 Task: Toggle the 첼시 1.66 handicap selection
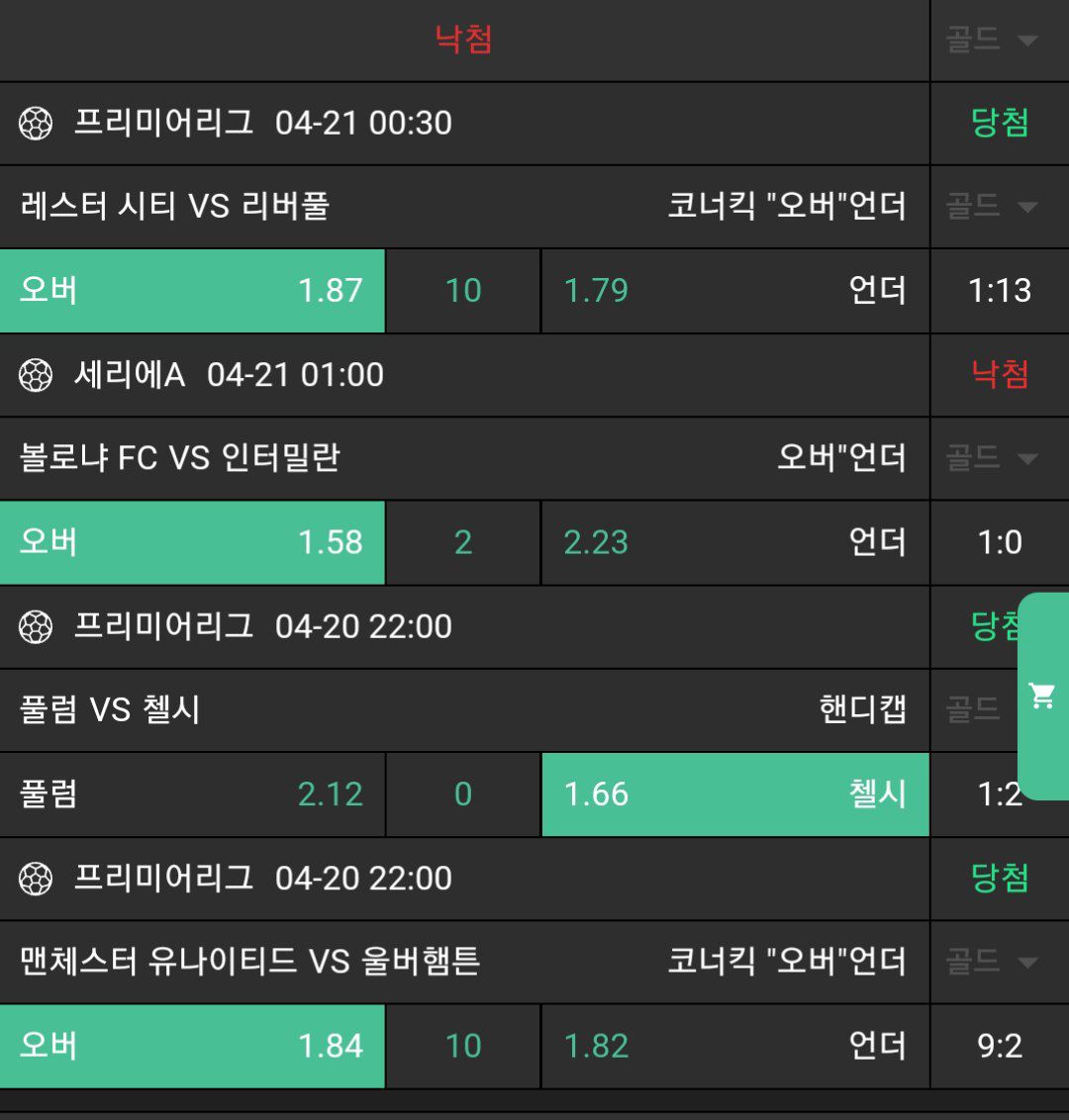click(734, 794)
